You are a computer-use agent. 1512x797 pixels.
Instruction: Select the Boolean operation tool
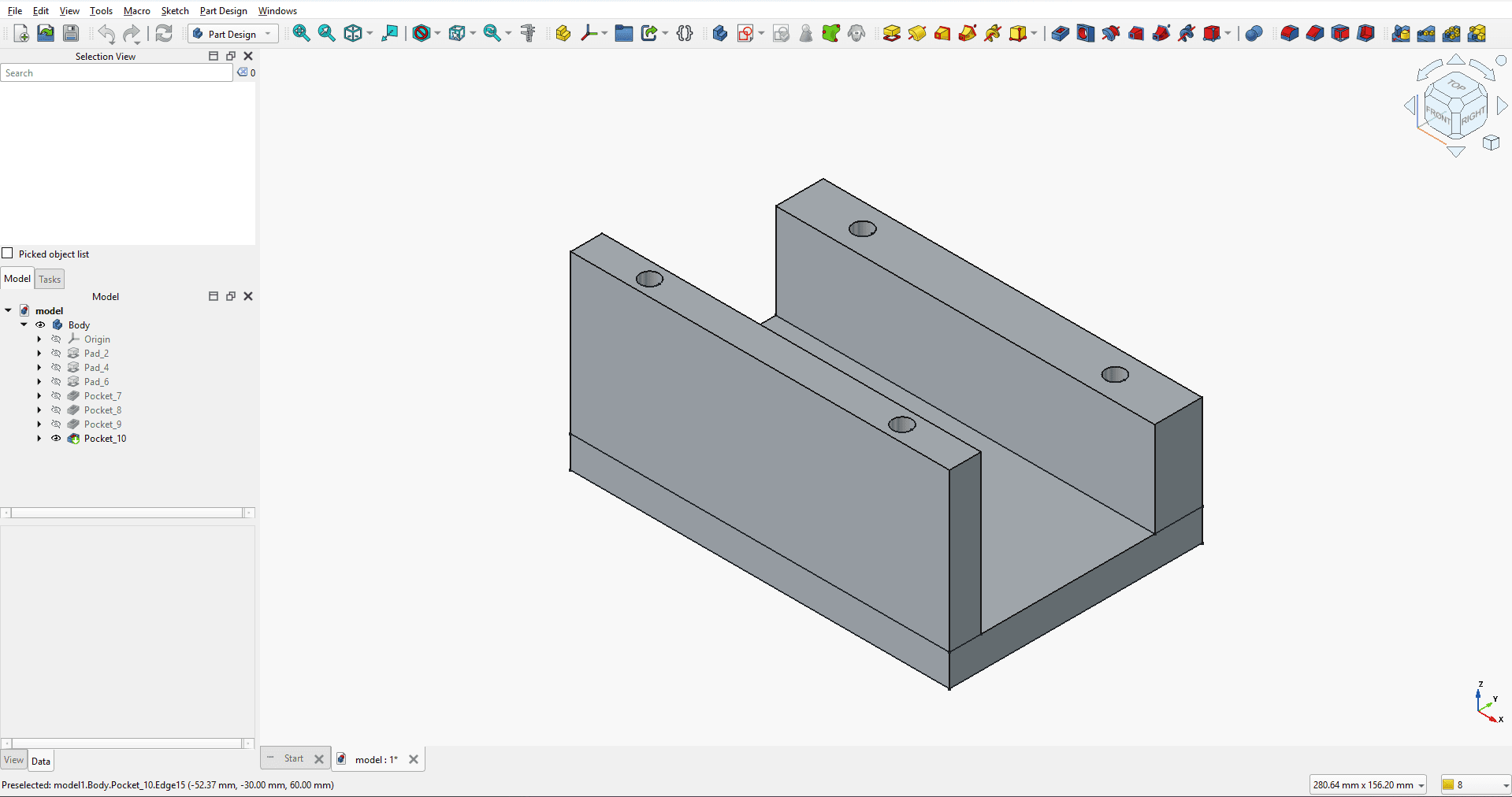pos(1254,33)
